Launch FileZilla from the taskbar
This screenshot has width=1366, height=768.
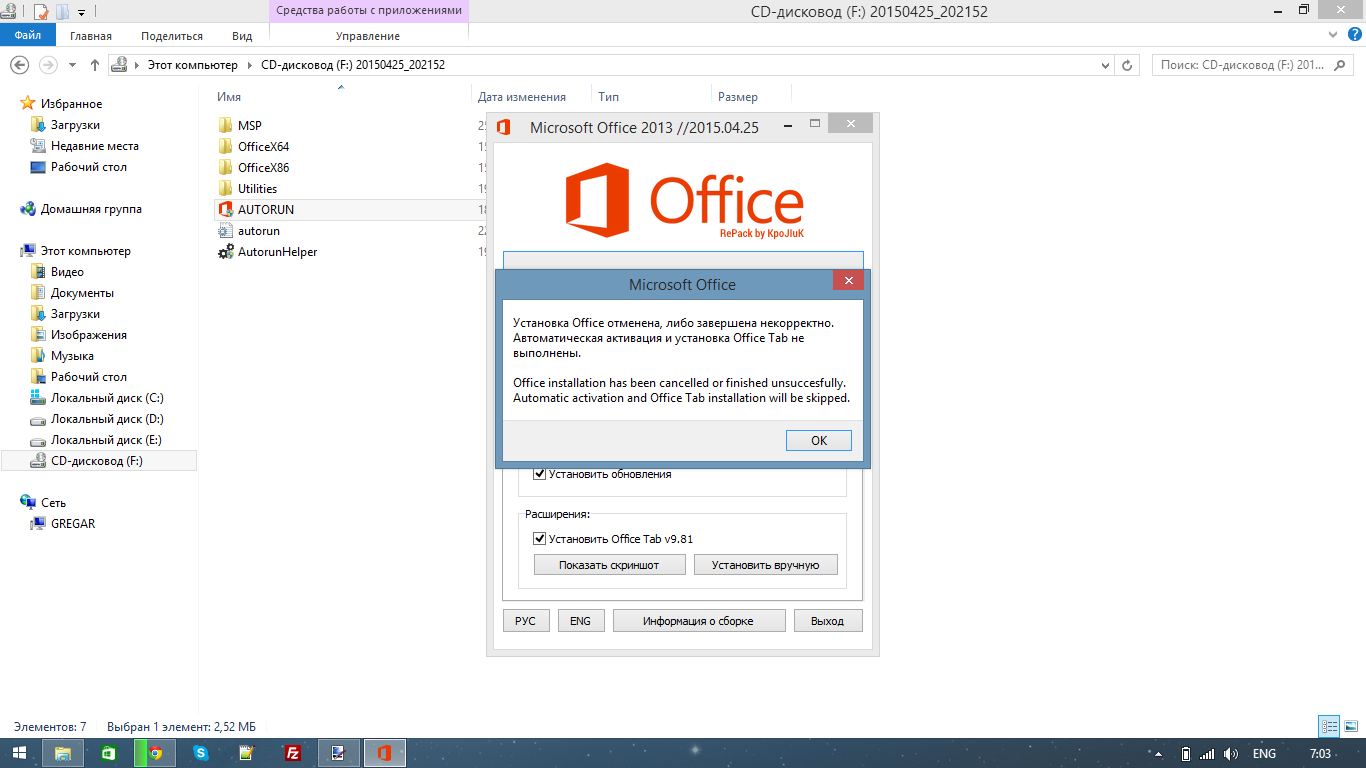pos(293,753)
